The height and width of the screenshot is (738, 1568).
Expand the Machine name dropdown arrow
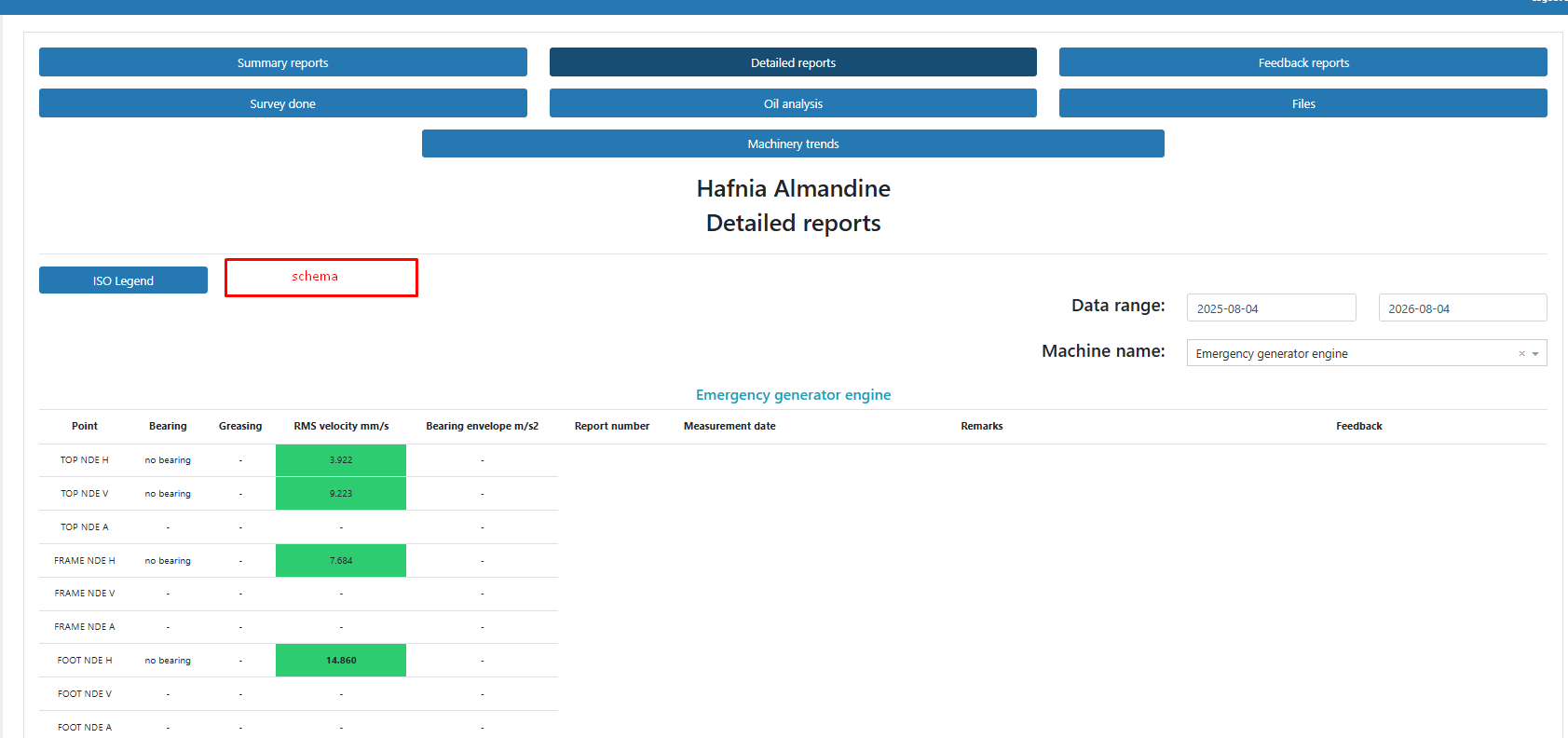[1535, 354]
